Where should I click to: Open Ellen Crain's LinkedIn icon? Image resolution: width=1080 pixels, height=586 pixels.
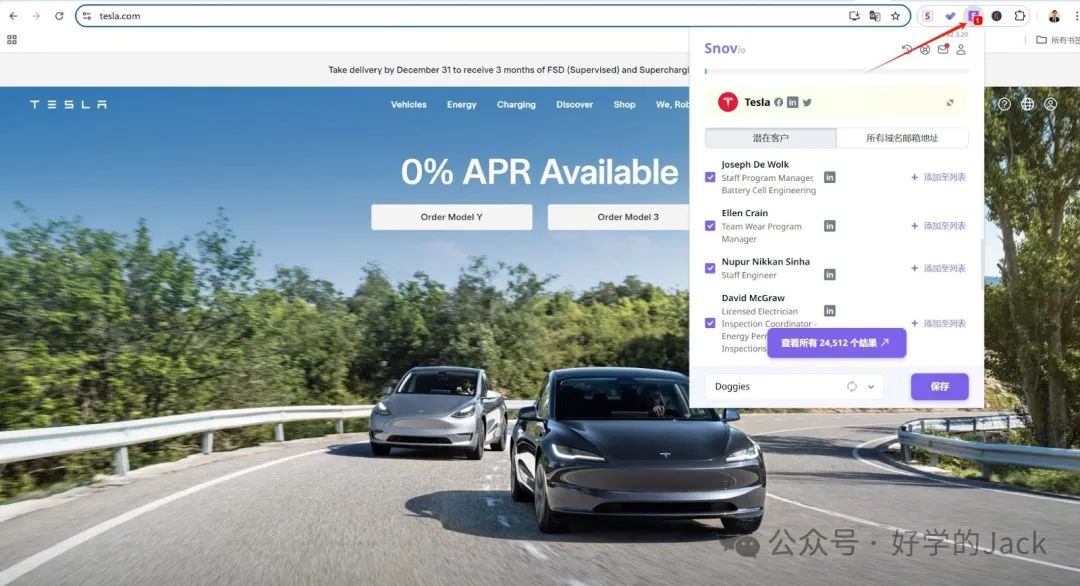[x=830, y=226]
